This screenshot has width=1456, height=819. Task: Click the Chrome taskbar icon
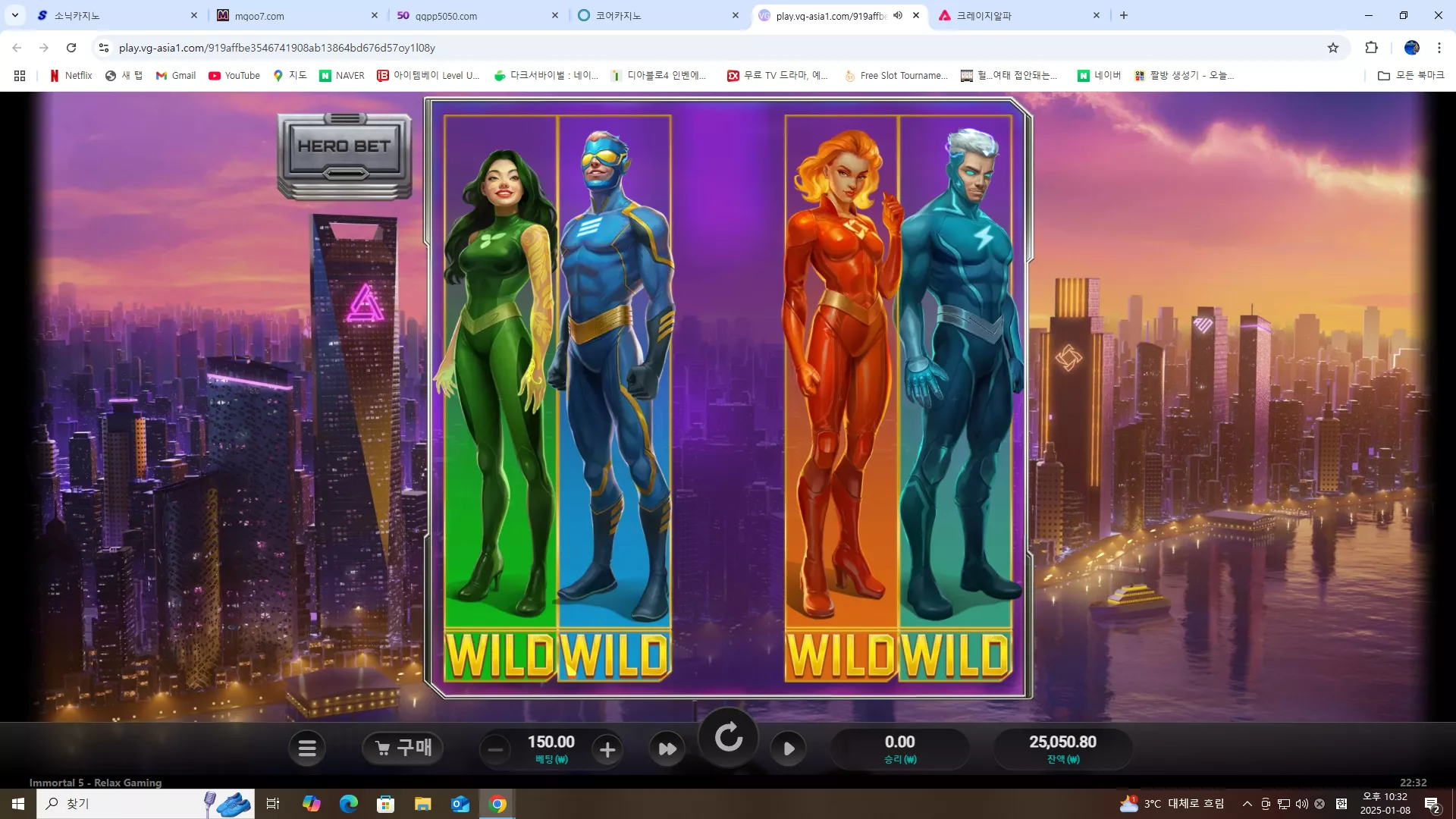click(x=497, y=804)
